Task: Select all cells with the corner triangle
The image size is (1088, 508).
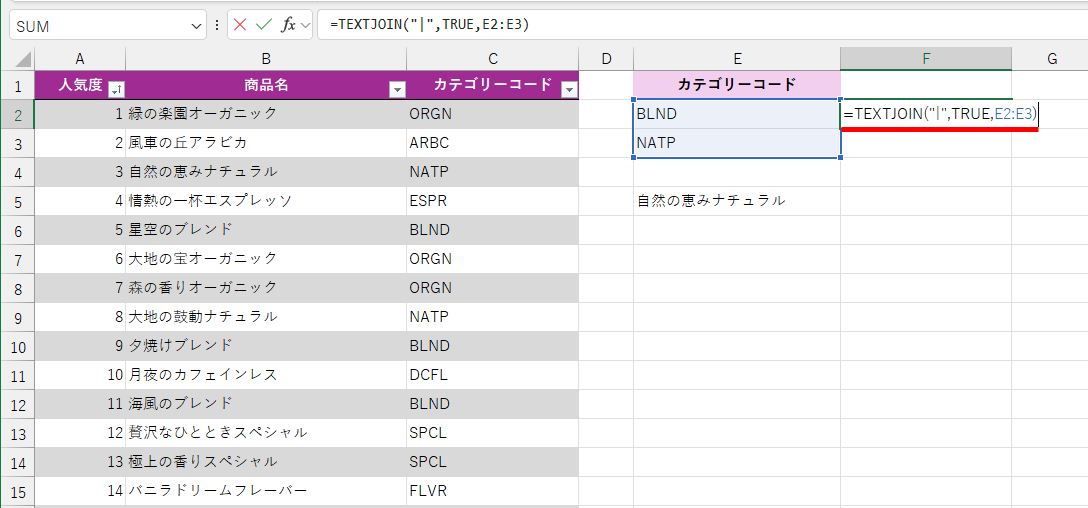Action: pos(23,59)
